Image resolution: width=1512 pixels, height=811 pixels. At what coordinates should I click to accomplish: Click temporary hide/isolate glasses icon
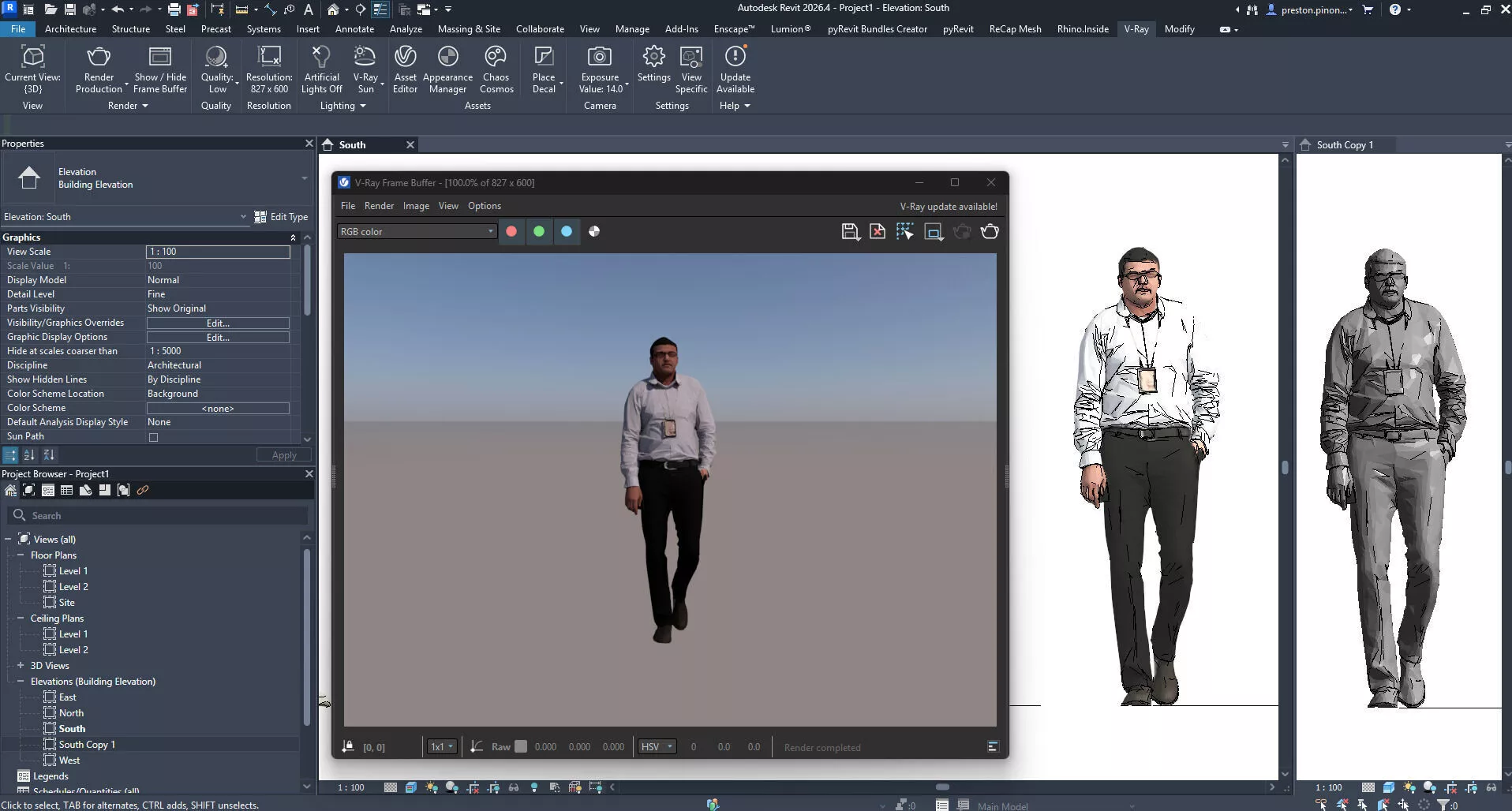(x=514, y=787)
